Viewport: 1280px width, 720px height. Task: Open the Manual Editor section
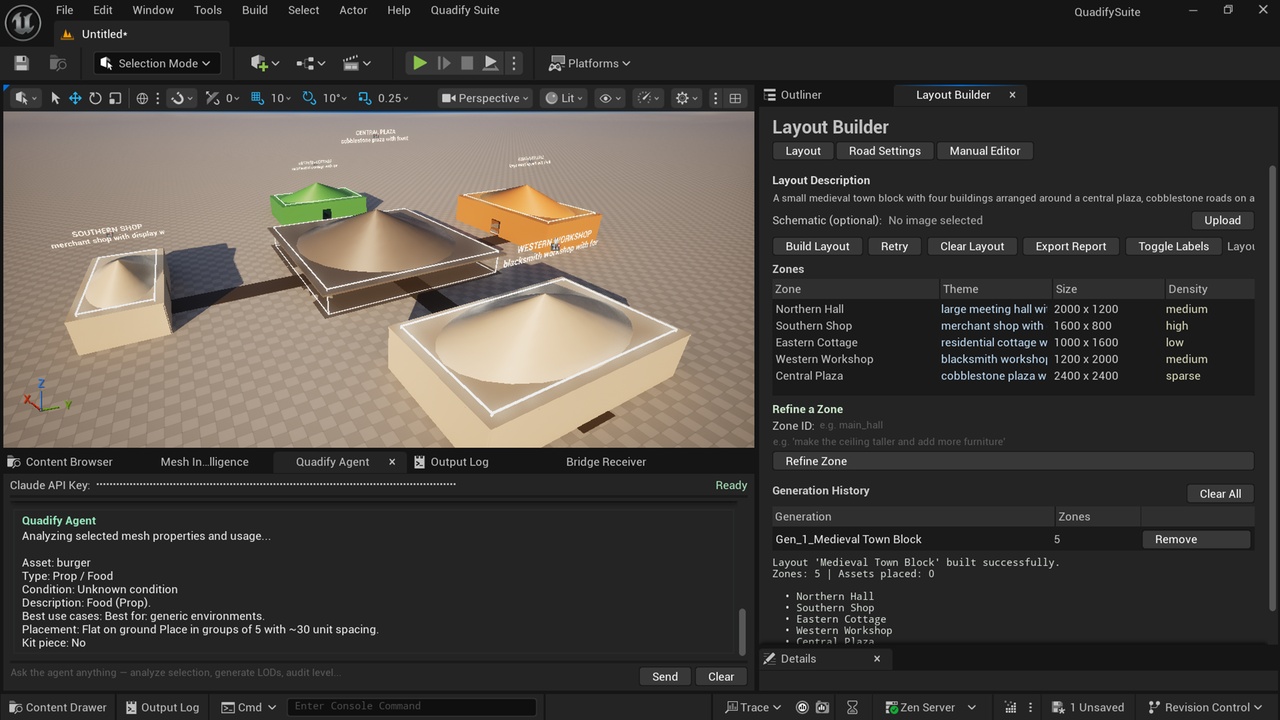tap(985, 151)
